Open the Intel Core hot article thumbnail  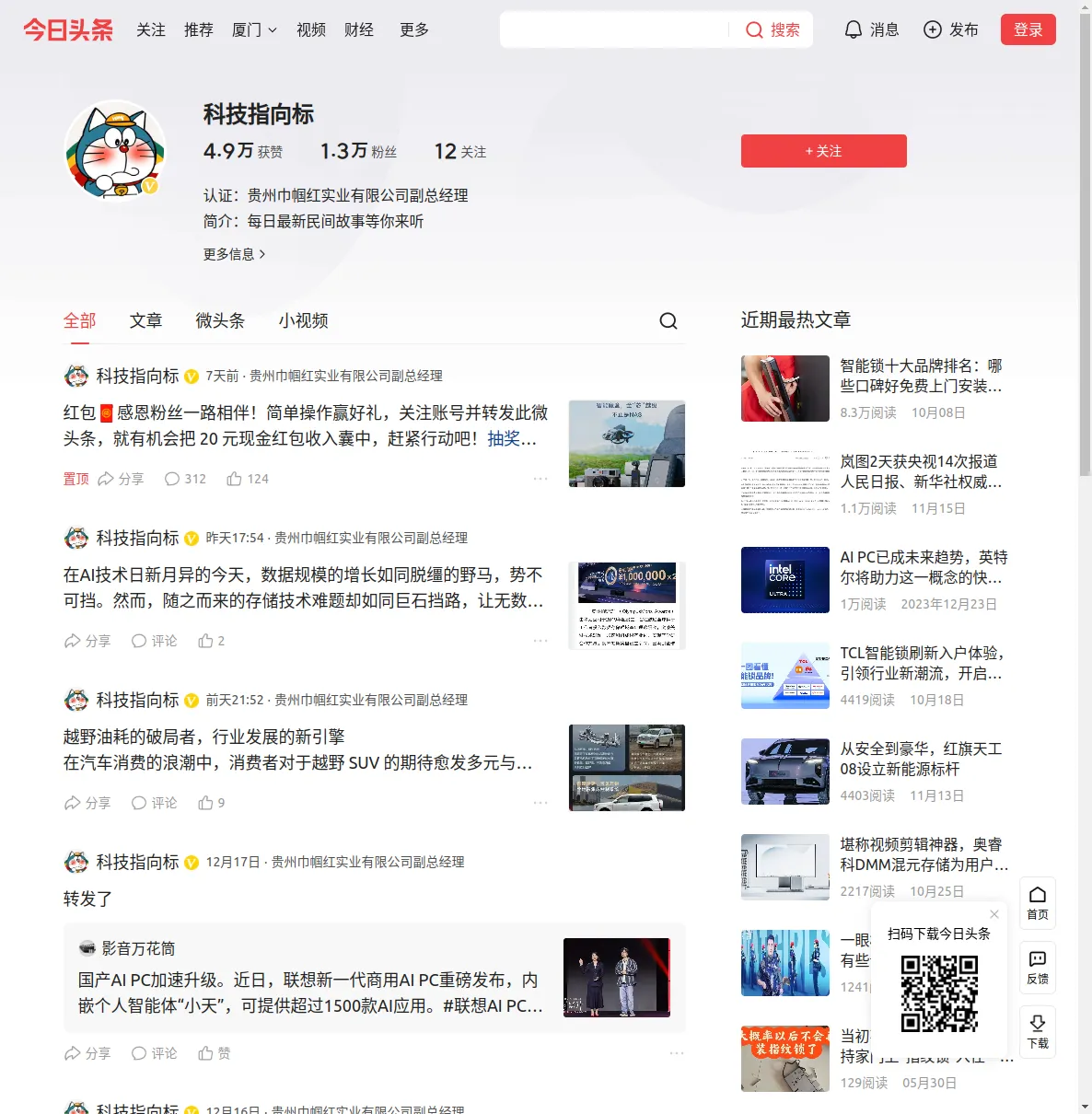pos(785,580)
